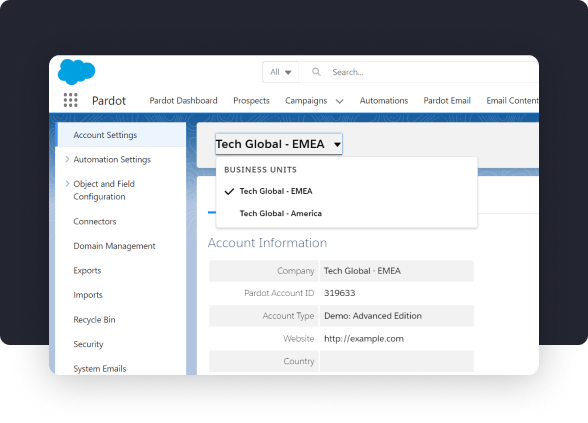The width and height of the screenshot is (588, 423).
Task: Click the search magnifier icon
Action: pyautogui.click(x=316, y=72)
